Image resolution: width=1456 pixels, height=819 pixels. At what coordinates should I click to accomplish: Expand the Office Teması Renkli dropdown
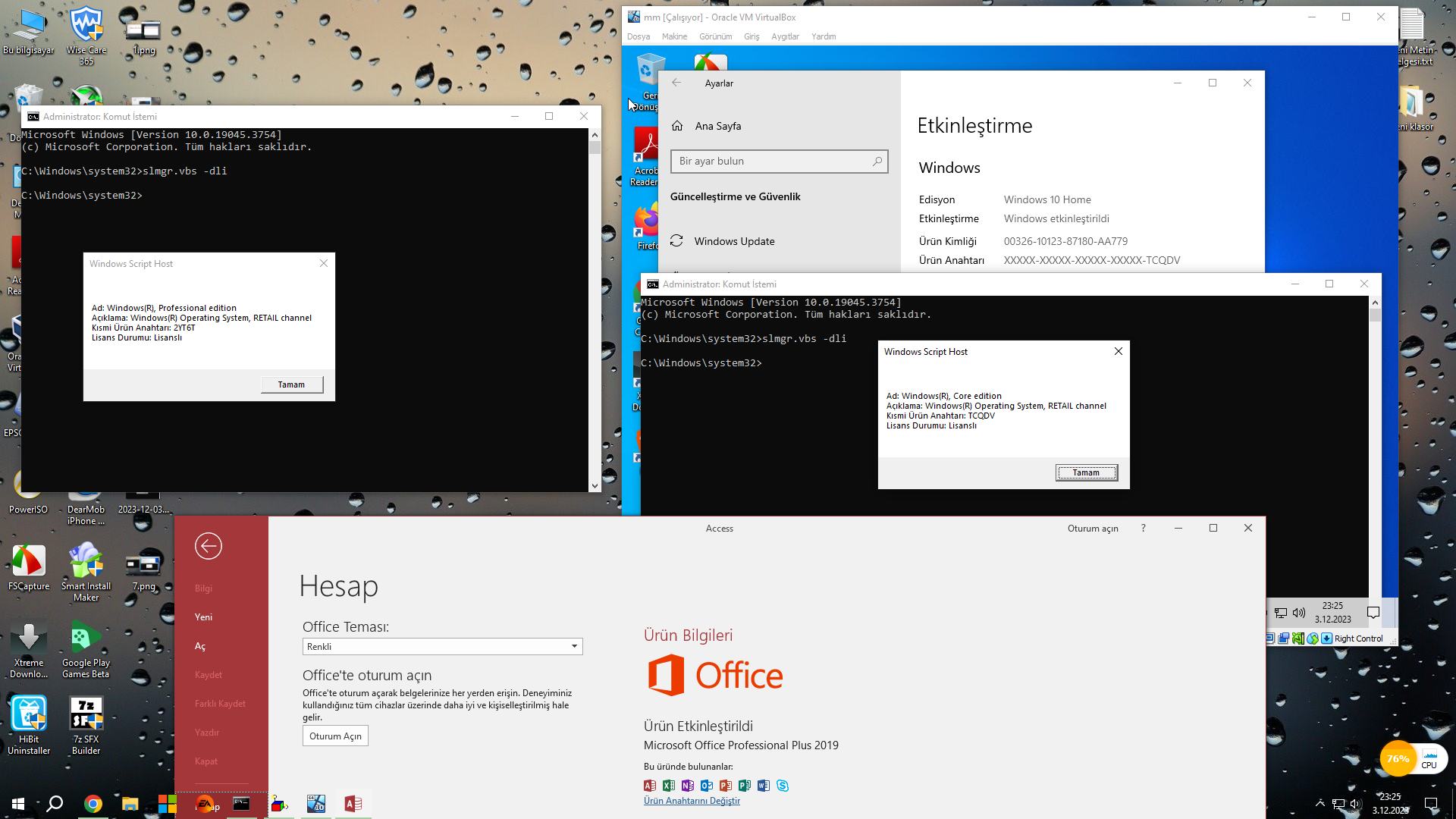click(x=574, y=647)
